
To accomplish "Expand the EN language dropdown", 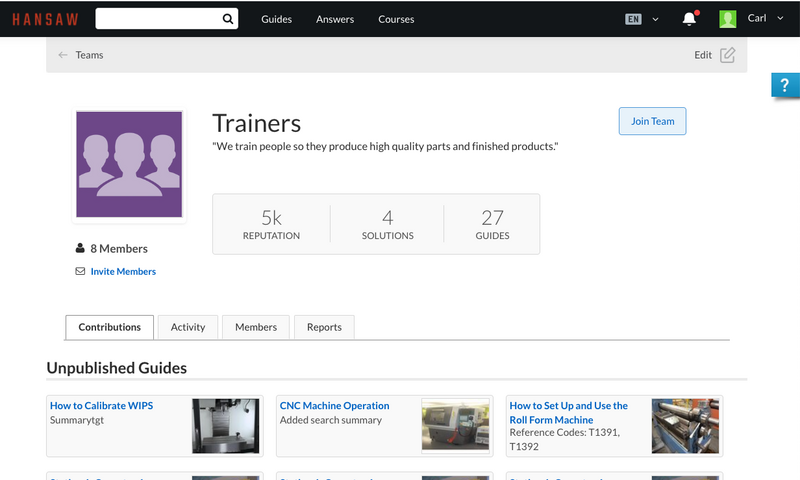I will point(655,19).
